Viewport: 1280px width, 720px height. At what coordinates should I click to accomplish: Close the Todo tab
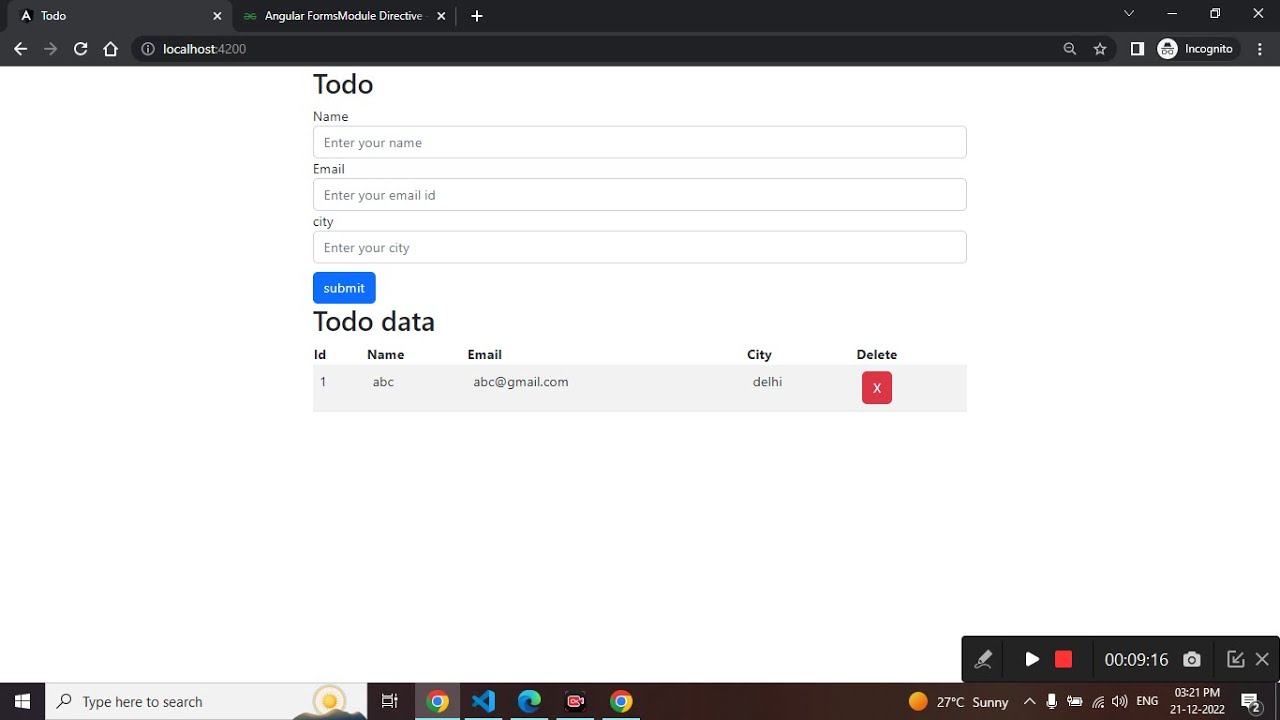tap(217, 16)
